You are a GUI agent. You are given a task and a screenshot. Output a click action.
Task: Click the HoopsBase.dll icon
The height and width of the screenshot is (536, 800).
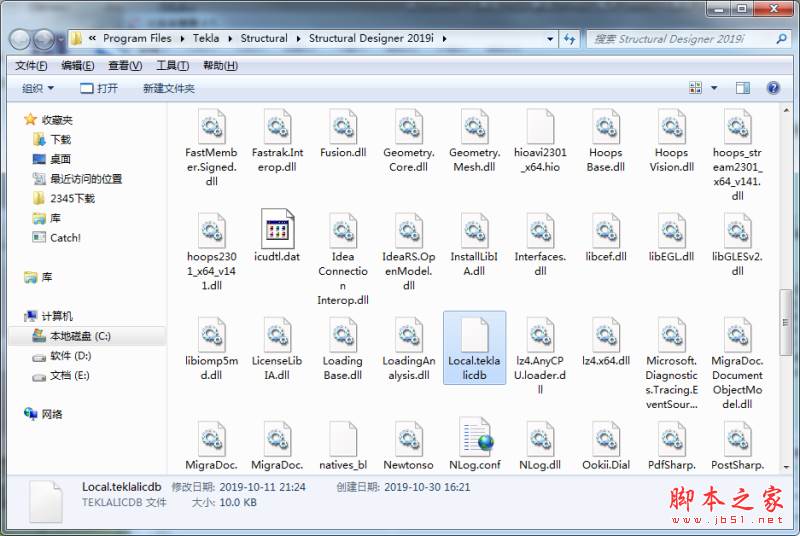(x=606, y=126)
